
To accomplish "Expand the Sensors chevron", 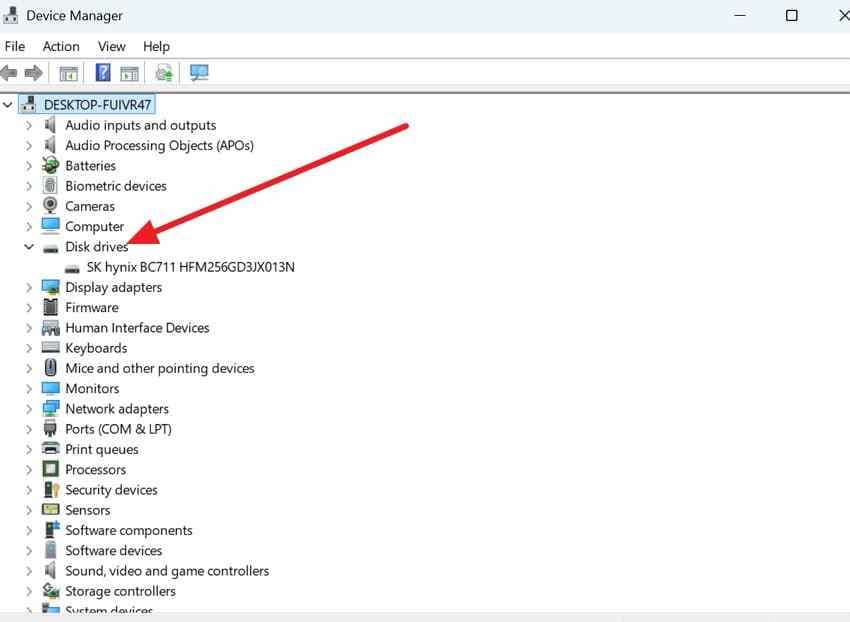I will (x=29, y=510).
